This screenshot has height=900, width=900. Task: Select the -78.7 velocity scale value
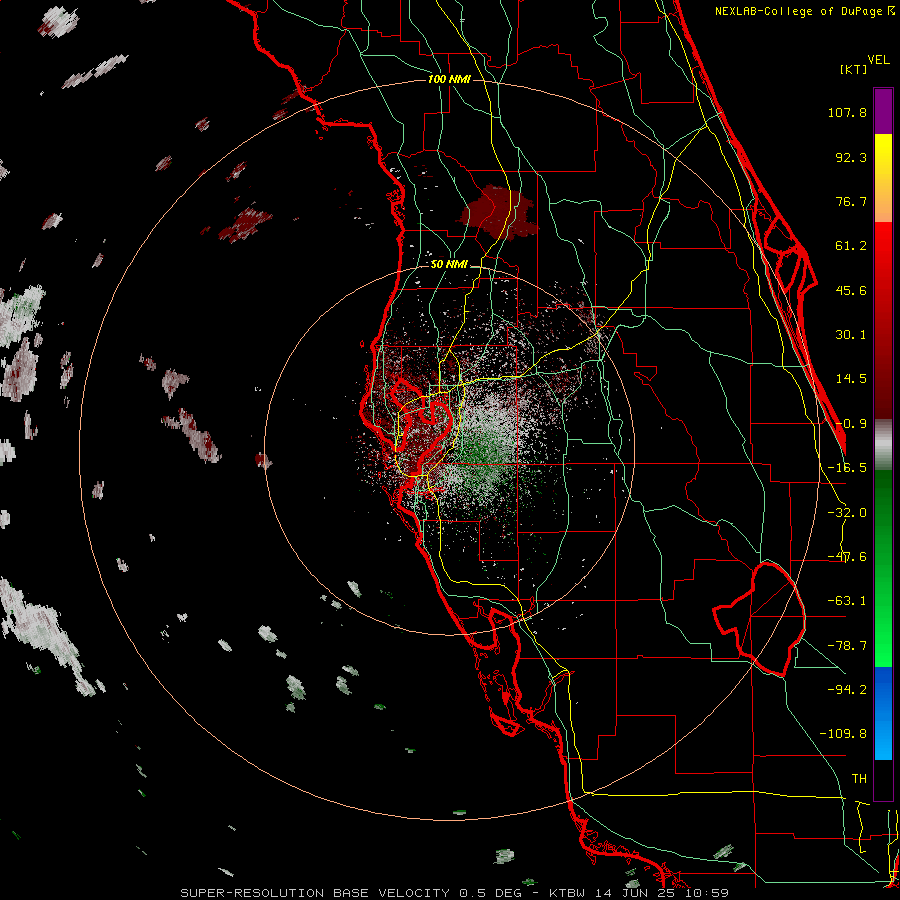point(847,646)
